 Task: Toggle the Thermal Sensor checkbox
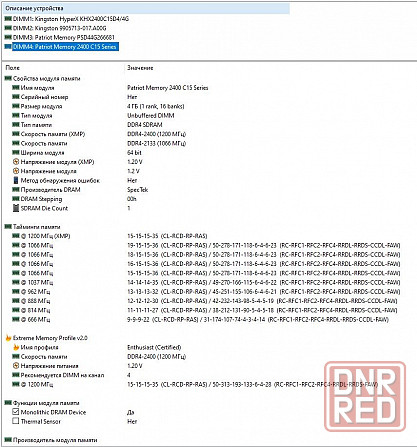[15, 421]
